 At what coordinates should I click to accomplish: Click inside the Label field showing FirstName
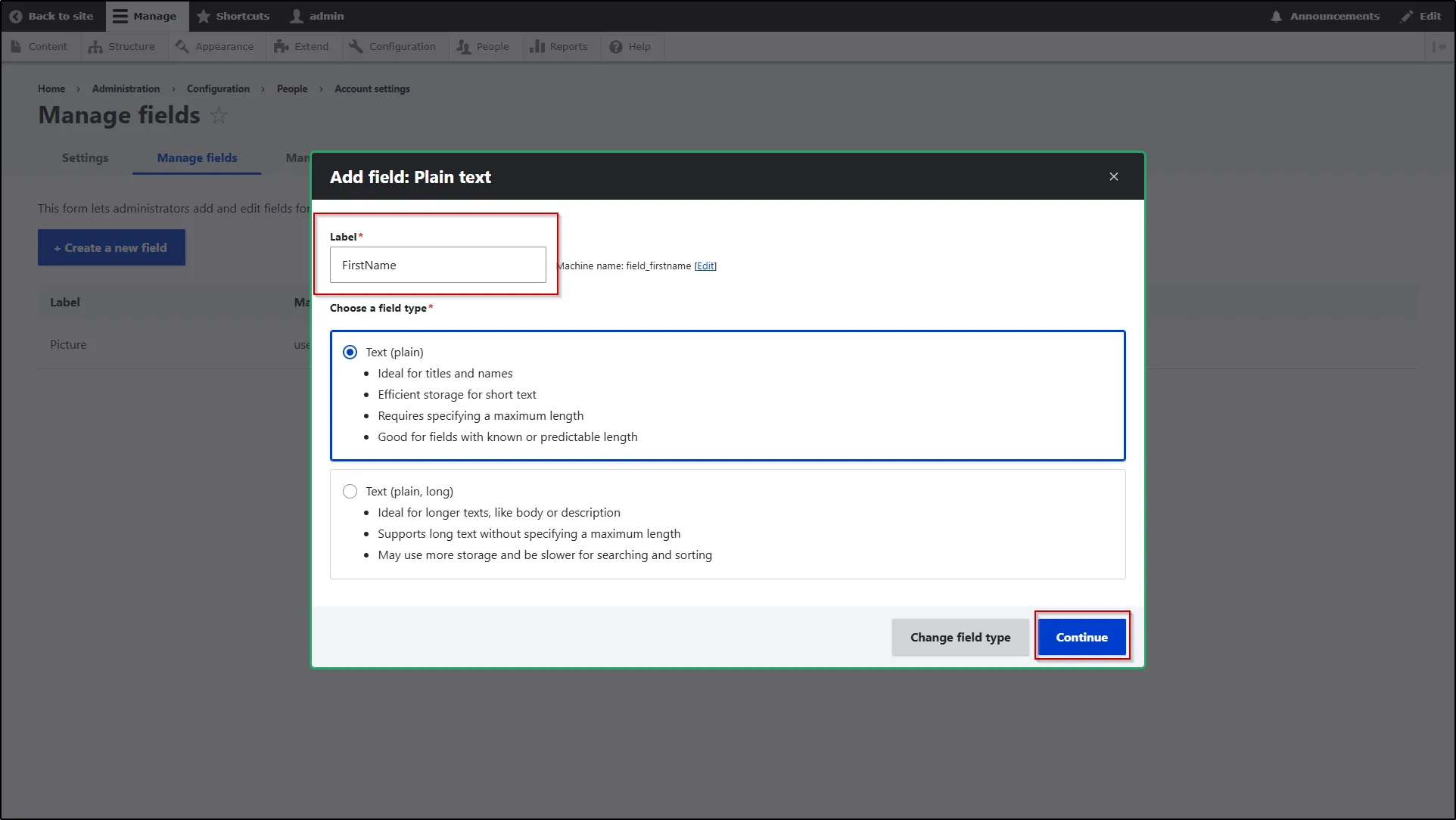437,265
